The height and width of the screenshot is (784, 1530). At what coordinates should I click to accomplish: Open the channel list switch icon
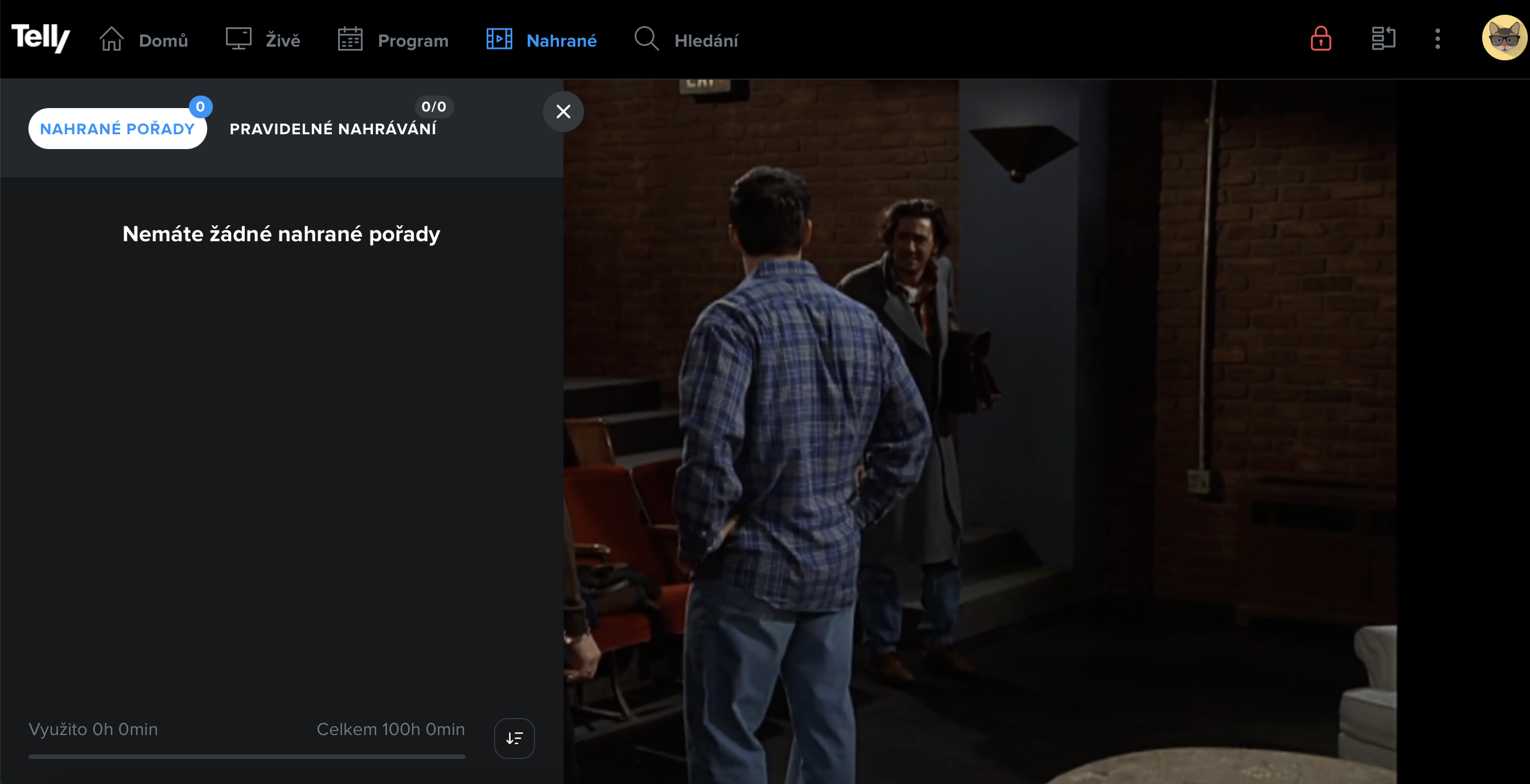coord(1383,39)
